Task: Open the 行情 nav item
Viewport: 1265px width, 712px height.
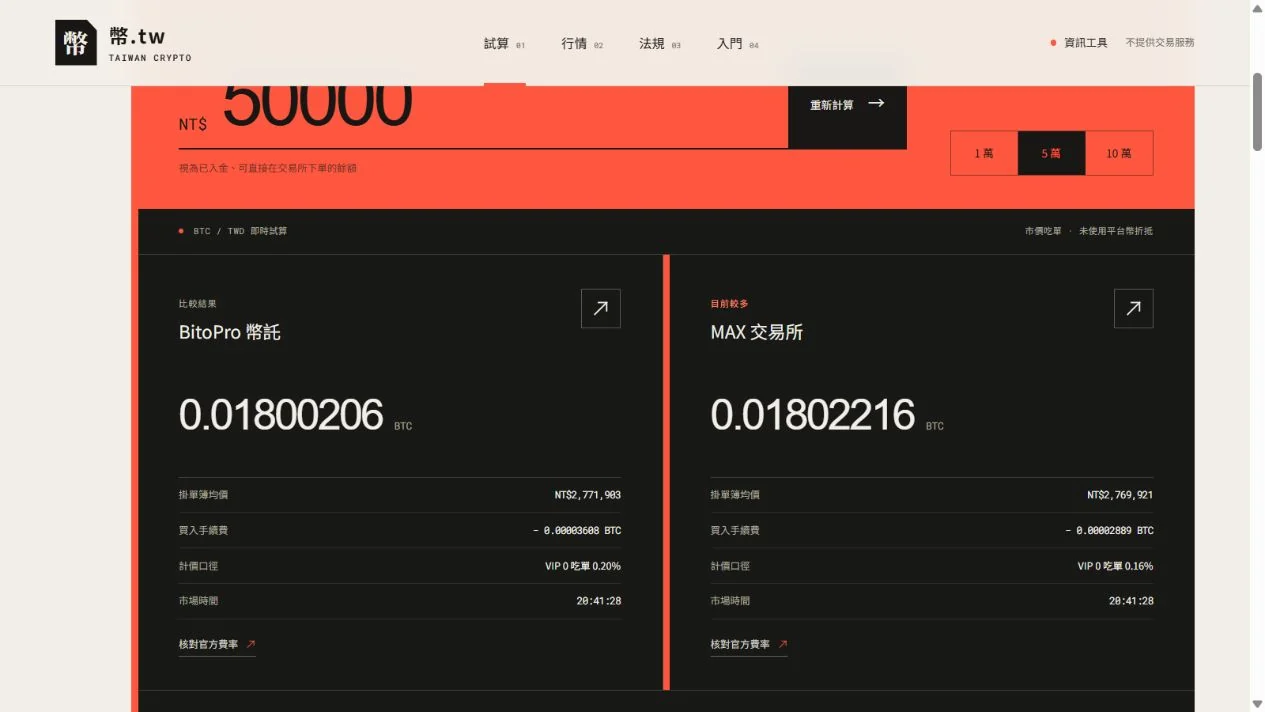Action: click(582, 44)
